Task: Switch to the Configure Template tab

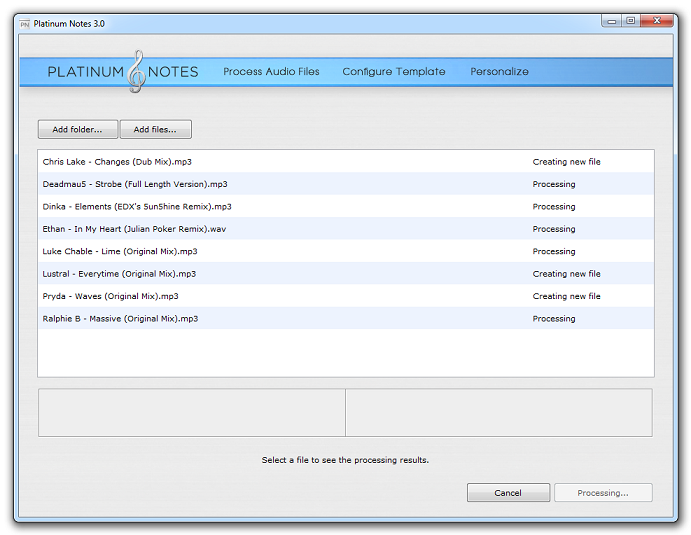Action: click(393, 72)
